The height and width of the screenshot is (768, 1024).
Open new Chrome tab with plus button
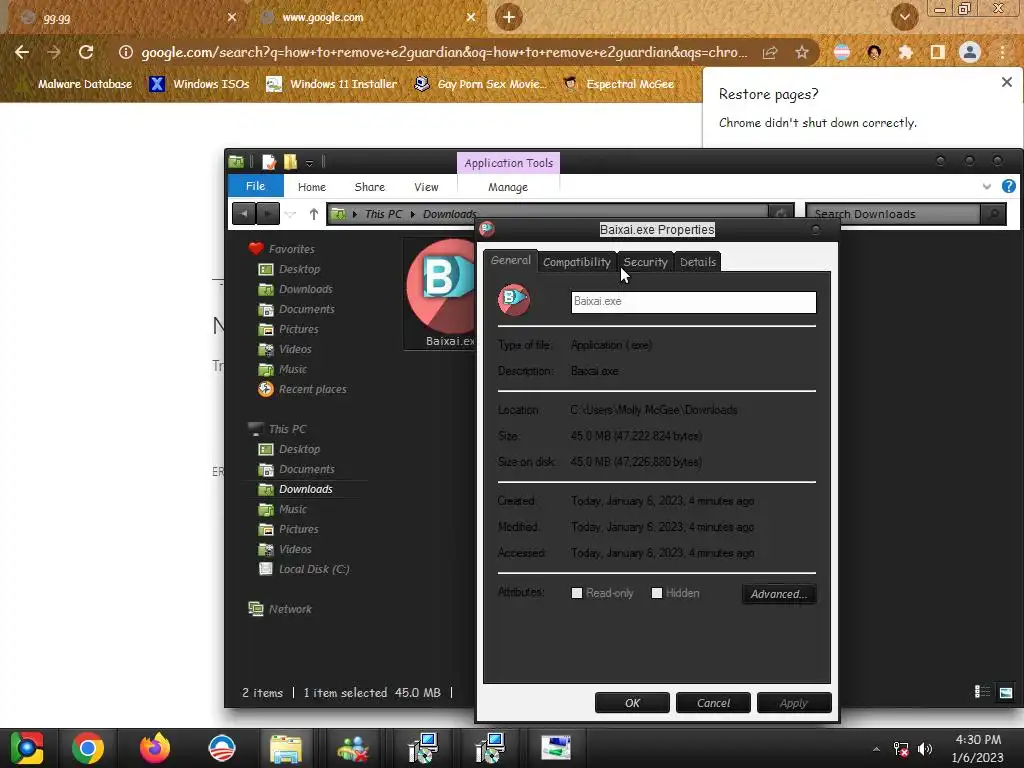[x=509, y=17]
